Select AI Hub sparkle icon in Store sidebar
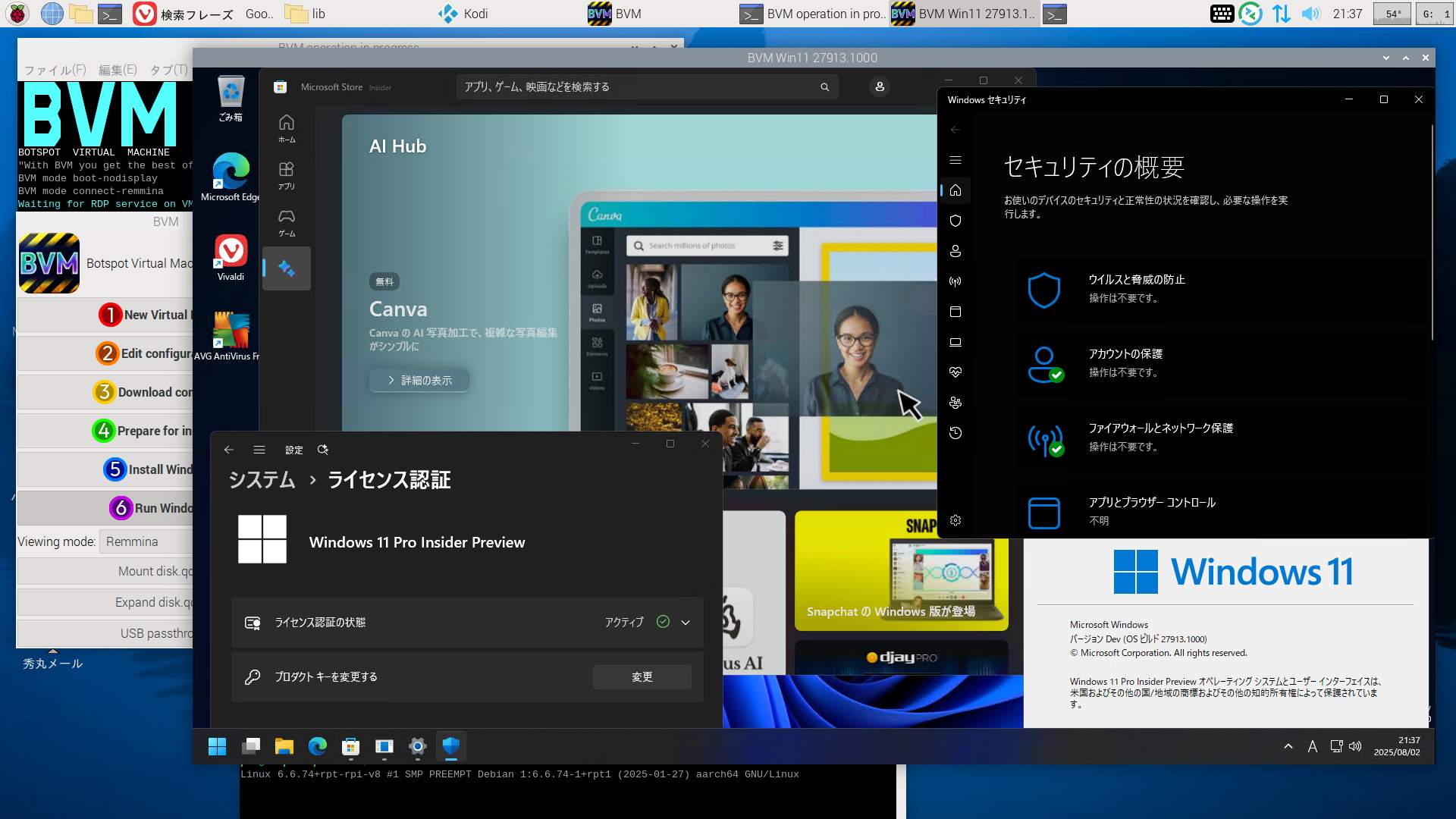1456x819 pixels. [286, 268]
